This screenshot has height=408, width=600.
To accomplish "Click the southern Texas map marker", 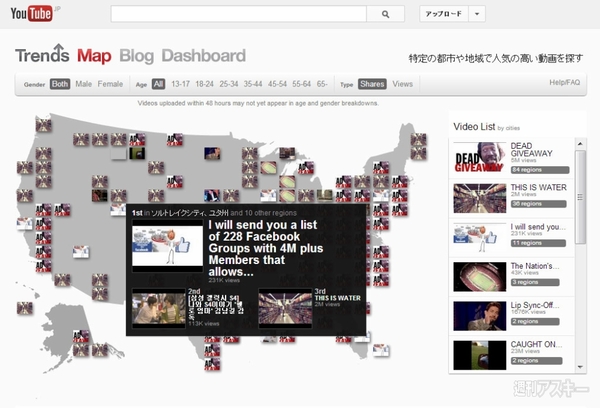I will pyautogui.click(x=212, y=364).
